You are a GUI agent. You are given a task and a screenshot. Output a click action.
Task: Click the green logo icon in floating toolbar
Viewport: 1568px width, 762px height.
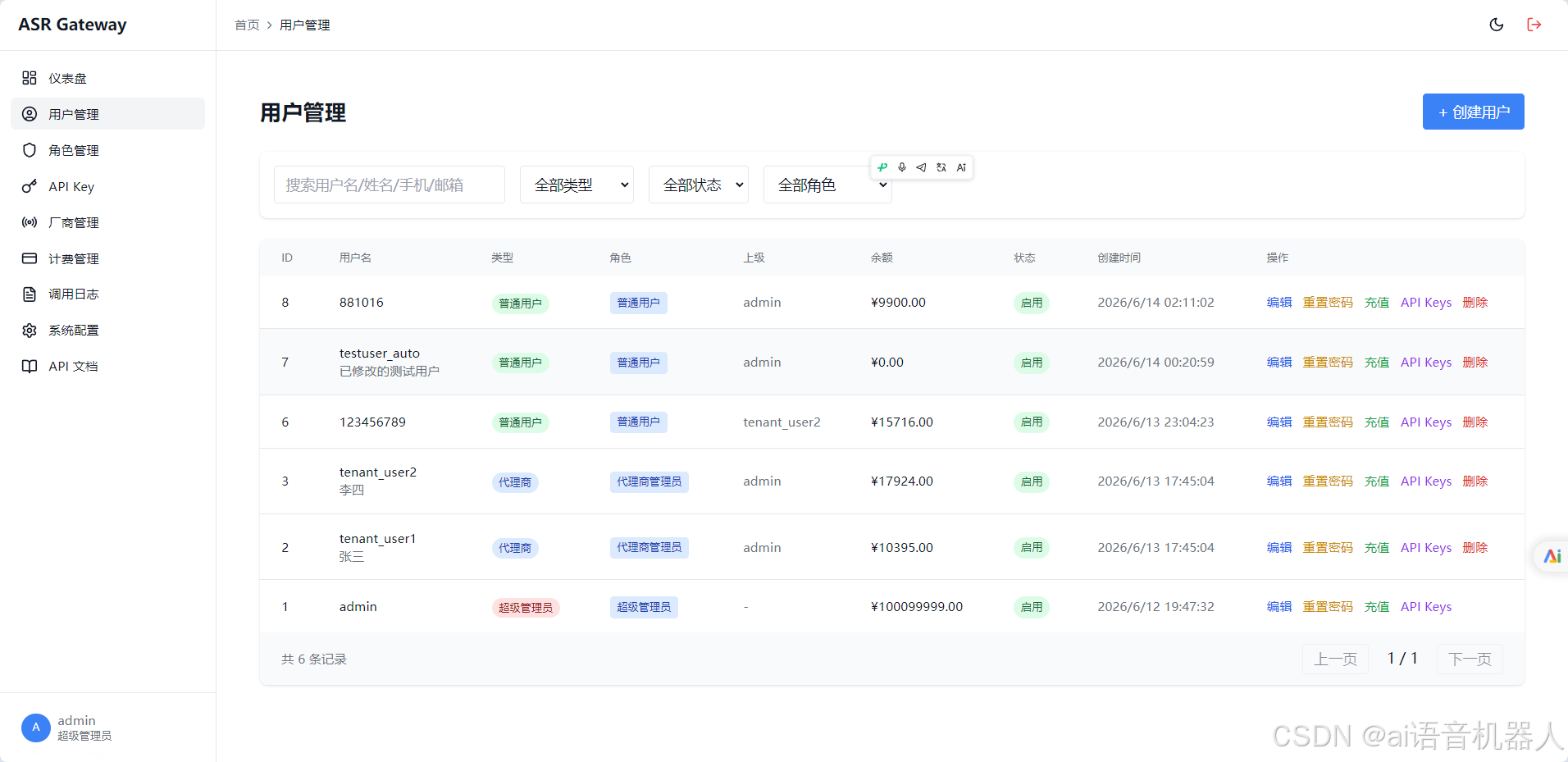pos(882,167)
